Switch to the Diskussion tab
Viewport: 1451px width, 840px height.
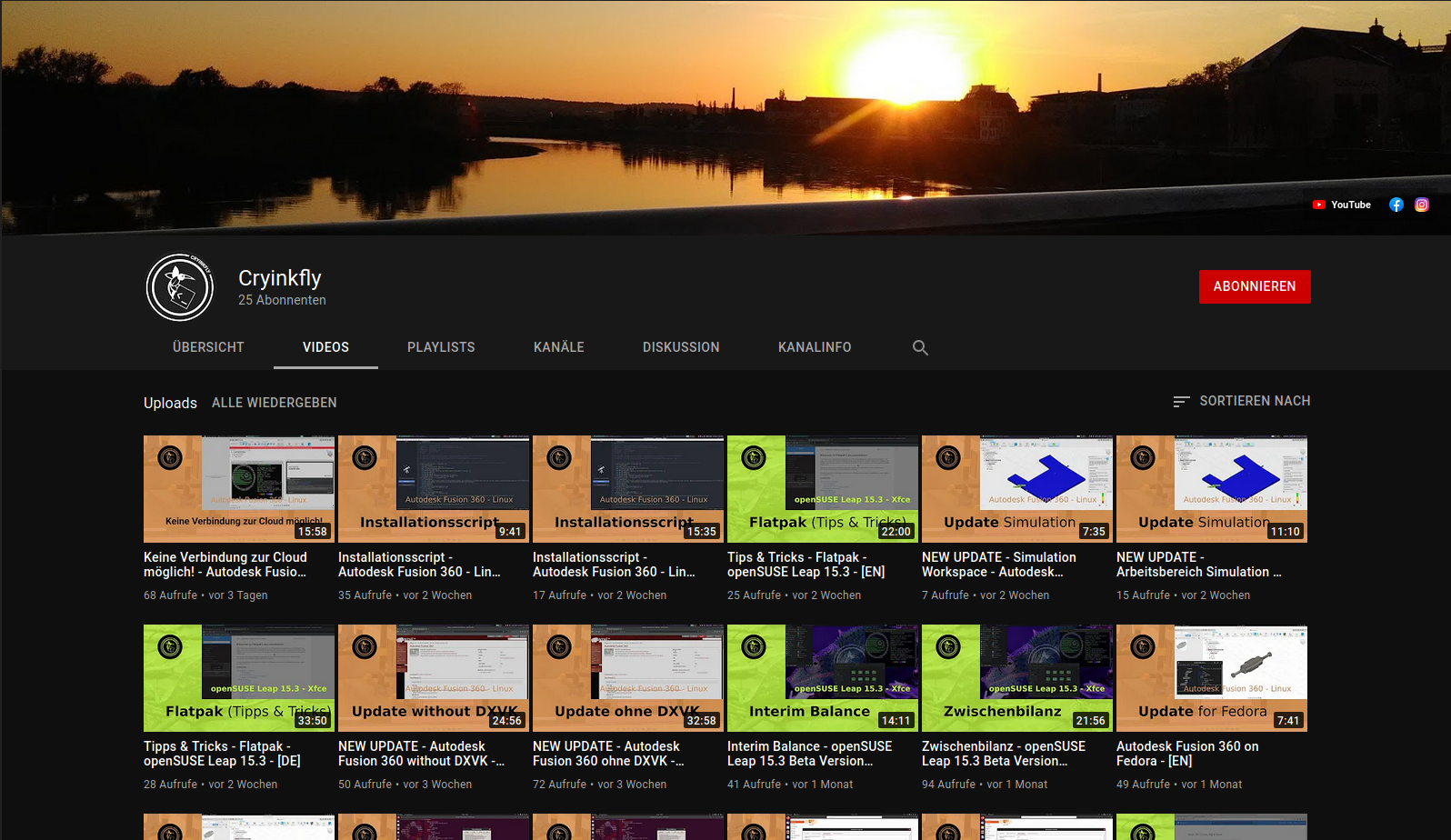tap(681, 347)
